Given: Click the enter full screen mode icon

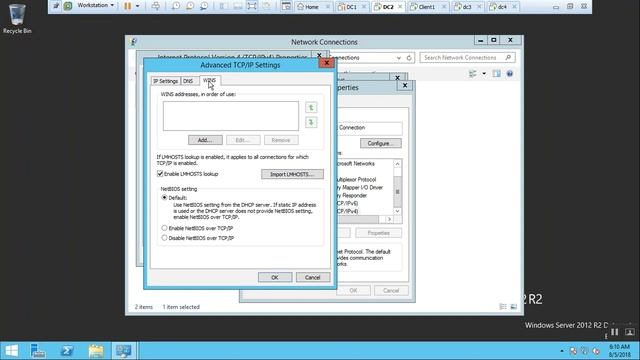Looking at the screenshot, I should [x=252, y=6].
